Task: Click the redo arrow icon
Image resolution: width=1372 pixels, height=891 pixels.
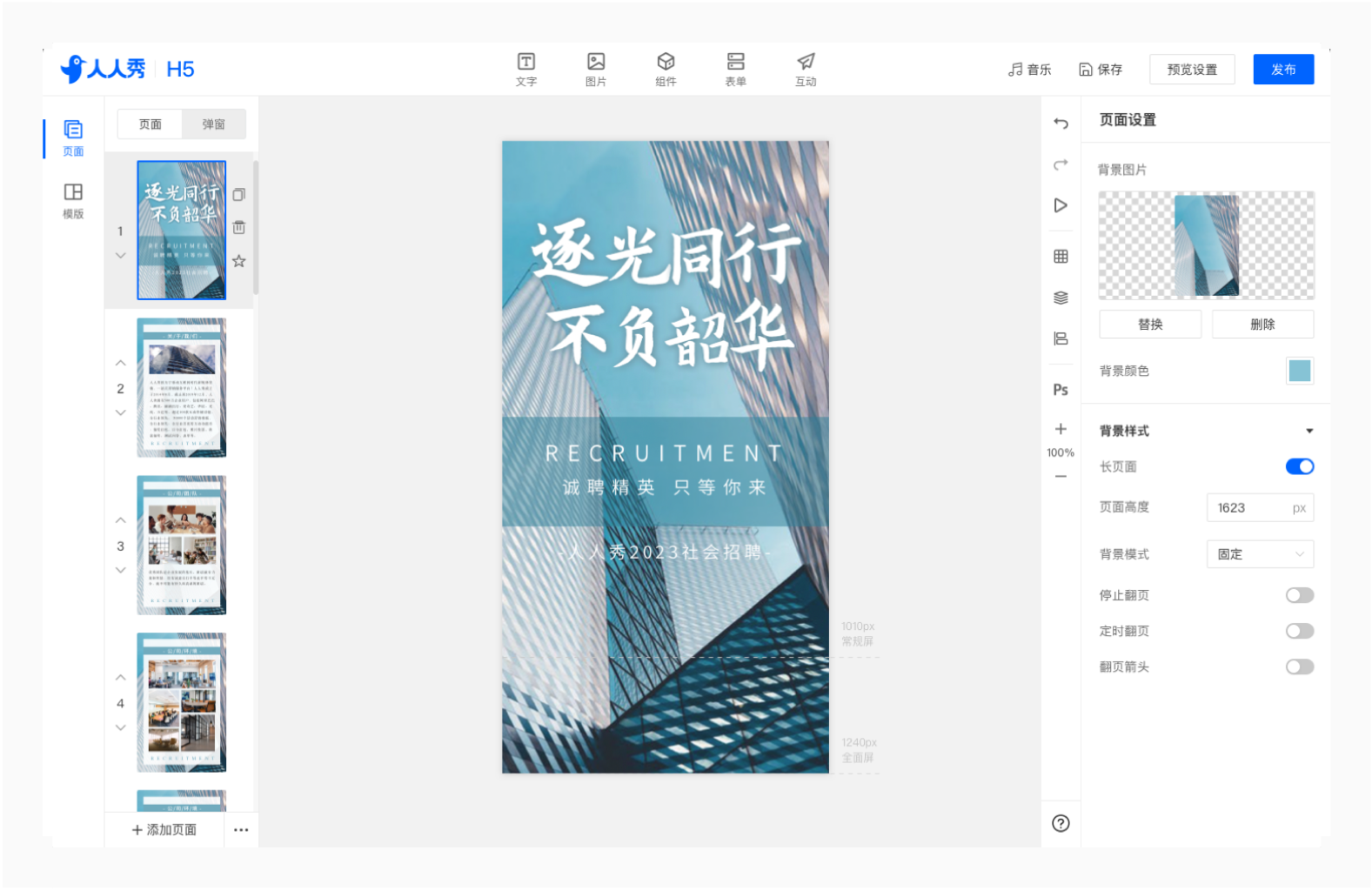Action: 1061,164
